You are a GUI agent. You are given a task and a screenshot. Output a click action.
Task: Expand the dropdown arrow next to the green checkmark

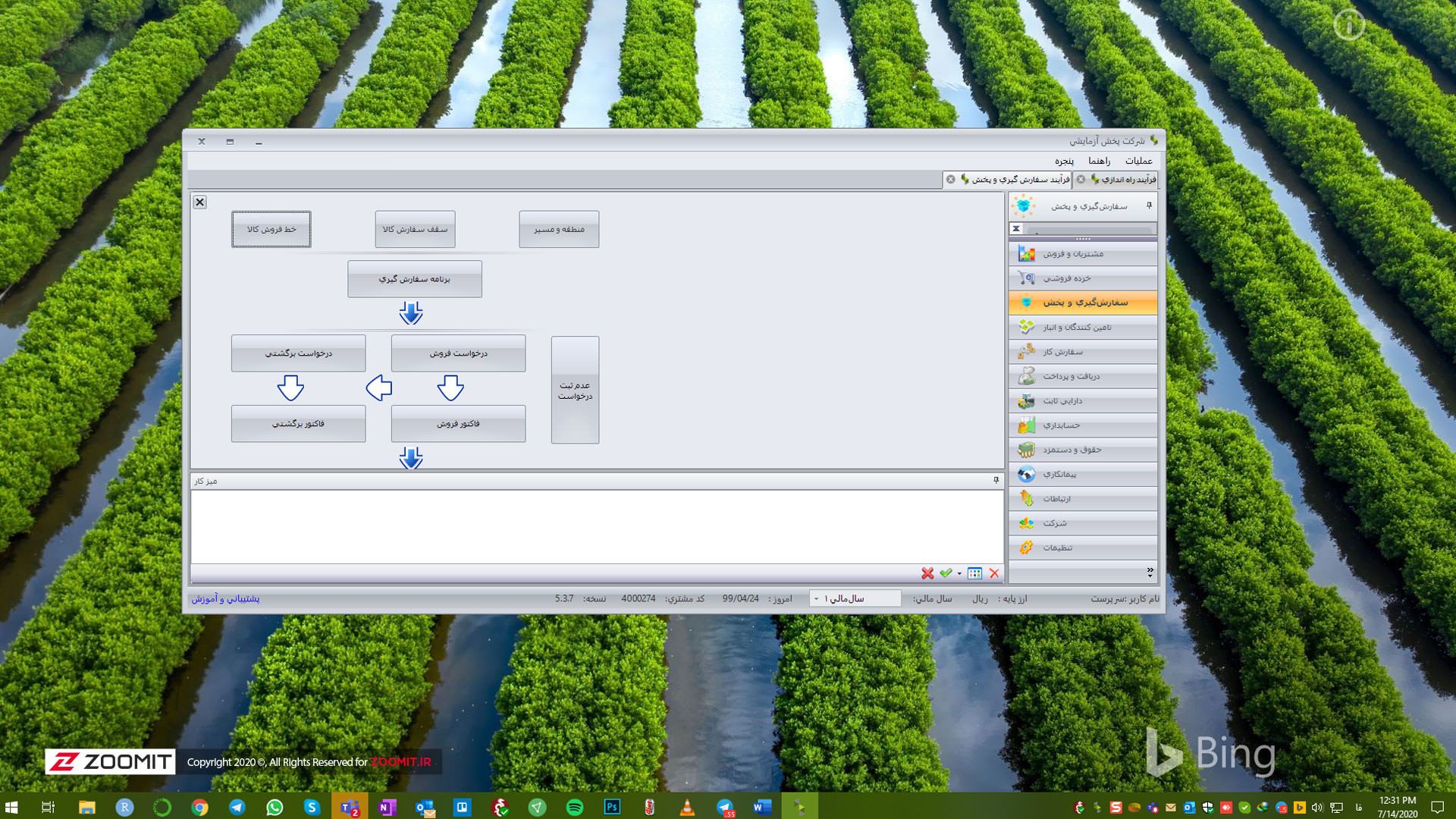pyautogui.click(x=959, y=574)
